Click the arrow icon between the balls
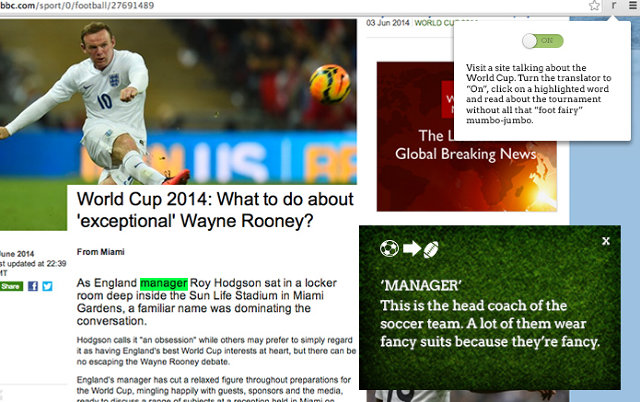 tap(412, 248)
